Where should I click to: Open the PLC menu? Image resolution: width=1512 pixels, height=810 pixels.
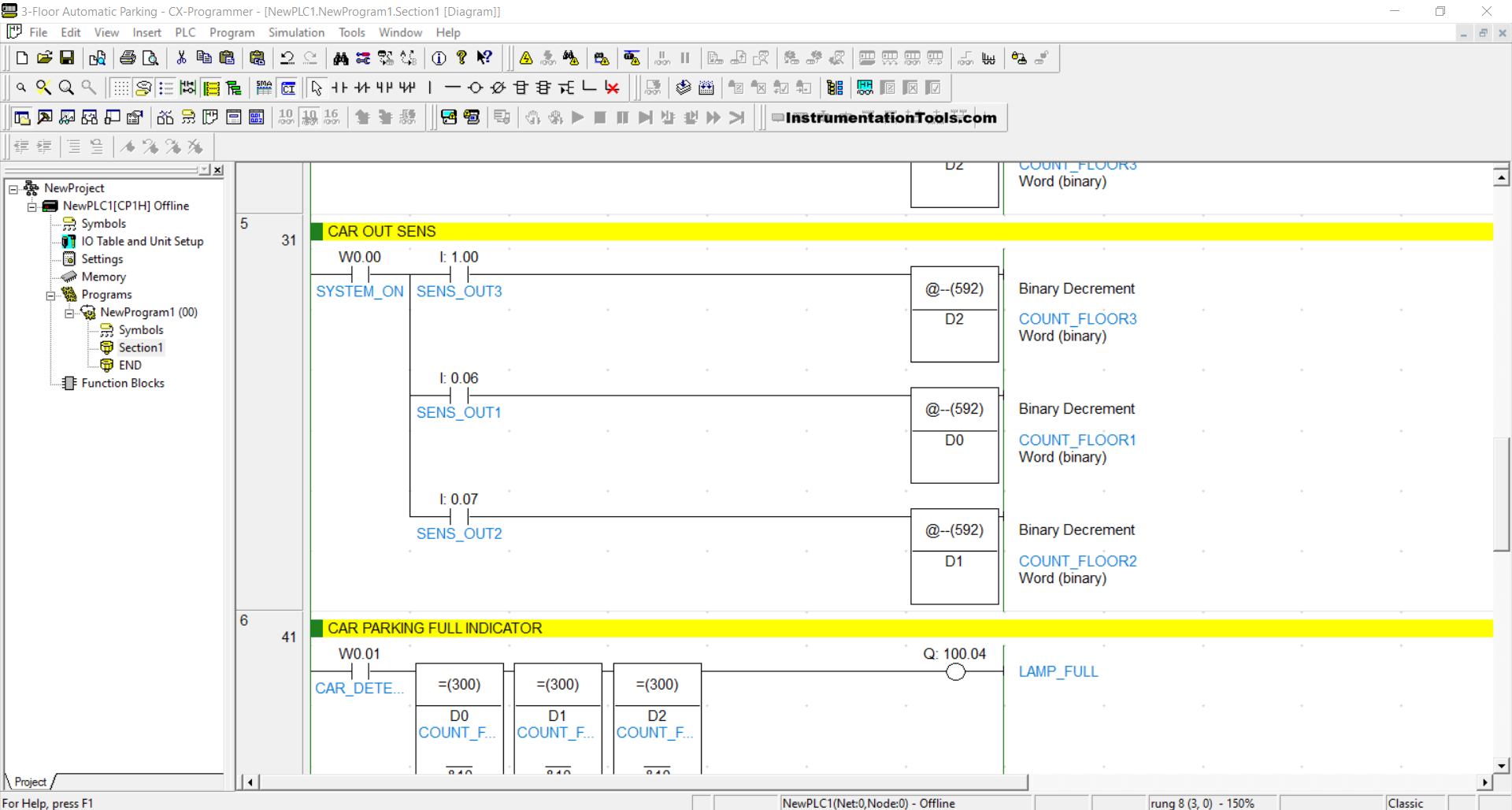(185, 32)
